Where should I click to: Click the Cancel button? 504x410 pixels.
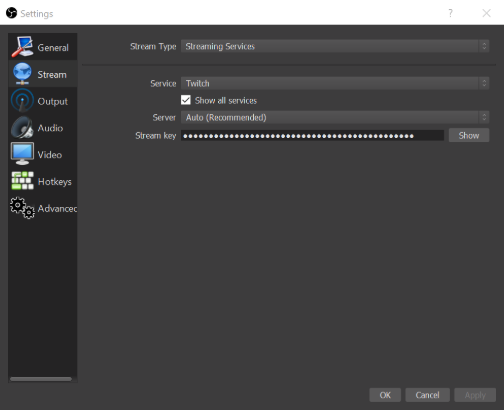click(x=427, y=395)
